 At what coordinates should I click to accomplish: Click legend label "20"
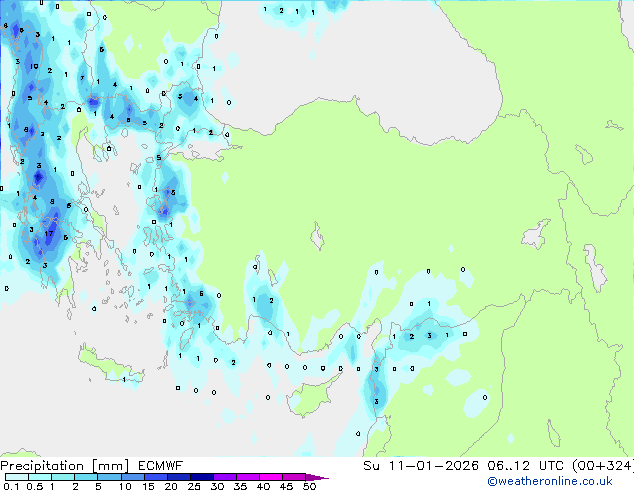(171, 486)
